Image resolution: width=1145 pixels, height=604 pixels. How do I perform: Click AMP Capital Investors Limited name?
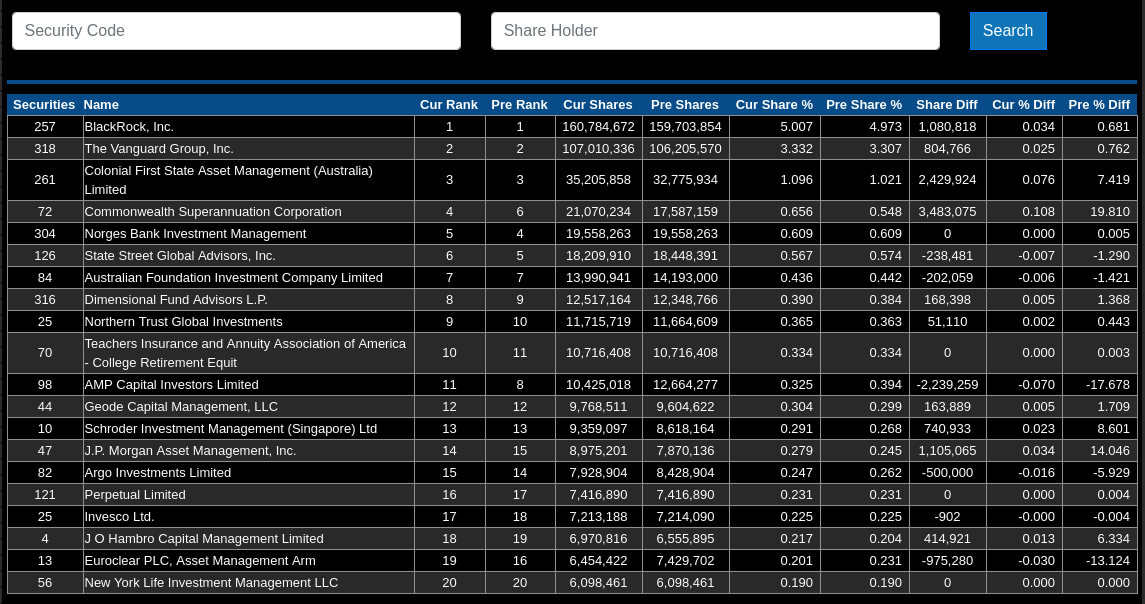171,385
